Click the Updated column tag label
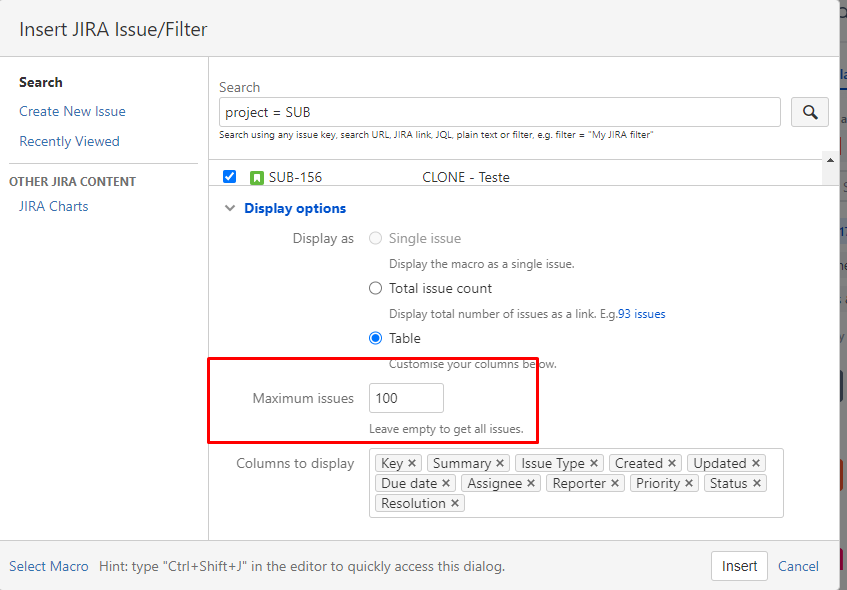847x590 pixels. [720, 463]
